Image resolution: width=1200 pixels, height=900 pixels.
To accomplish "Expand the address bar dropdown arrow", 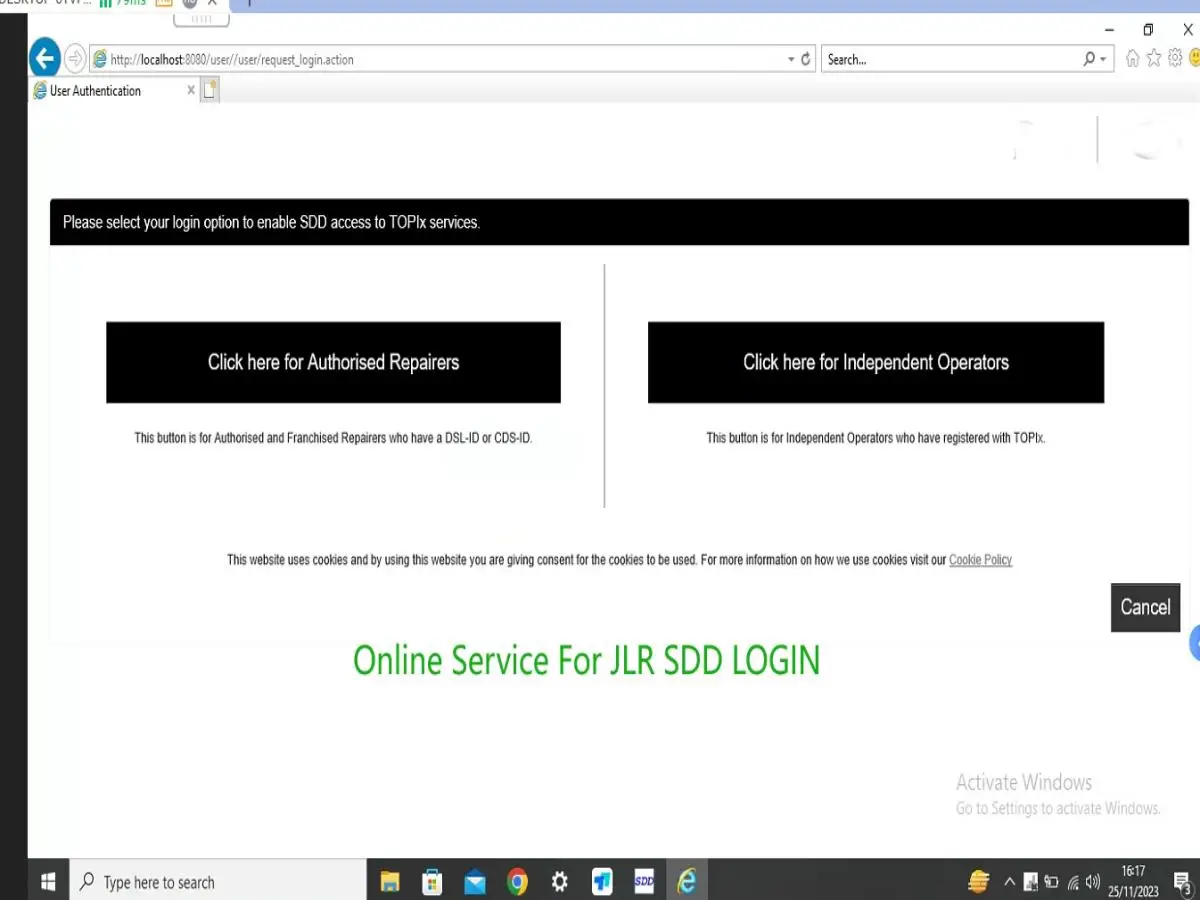I will (x=791, y=59).
